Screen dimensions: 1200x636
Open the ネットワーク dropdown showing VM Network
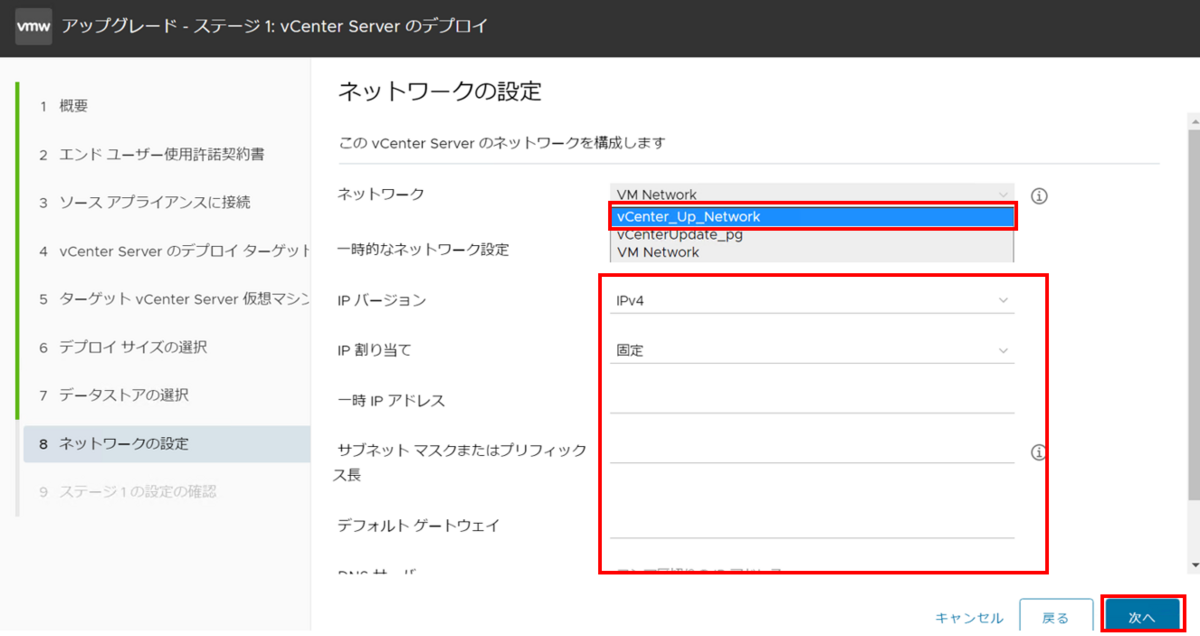(x=812, y=194)
